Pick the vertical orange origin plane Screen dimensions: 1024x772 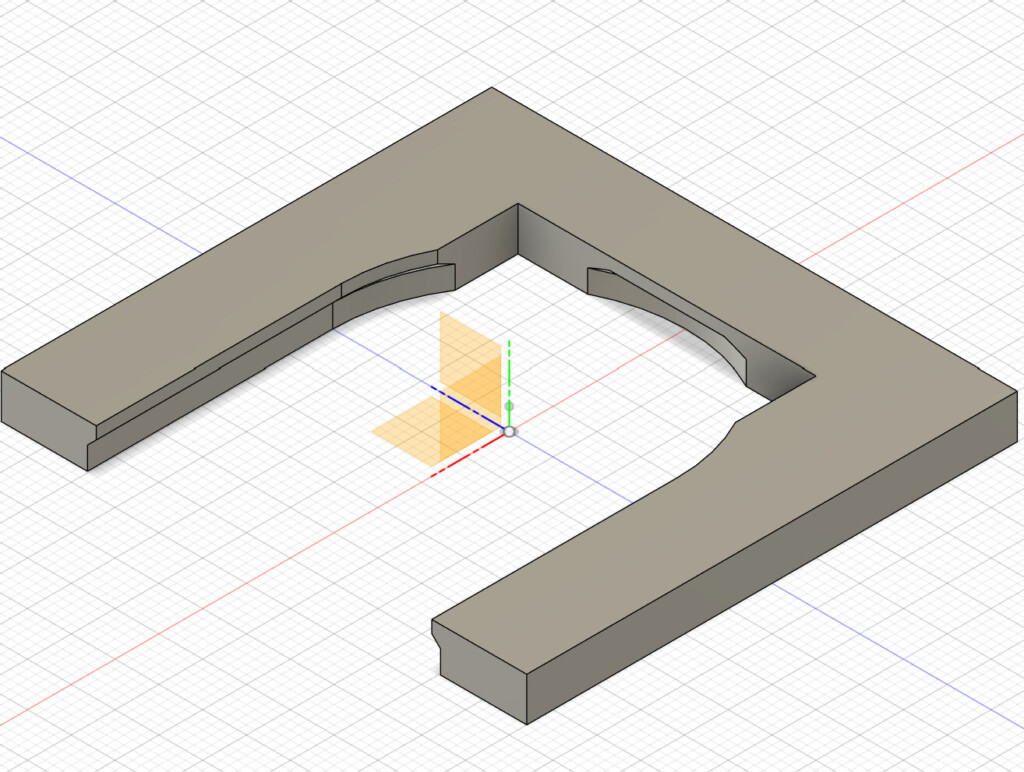point(470,387)
